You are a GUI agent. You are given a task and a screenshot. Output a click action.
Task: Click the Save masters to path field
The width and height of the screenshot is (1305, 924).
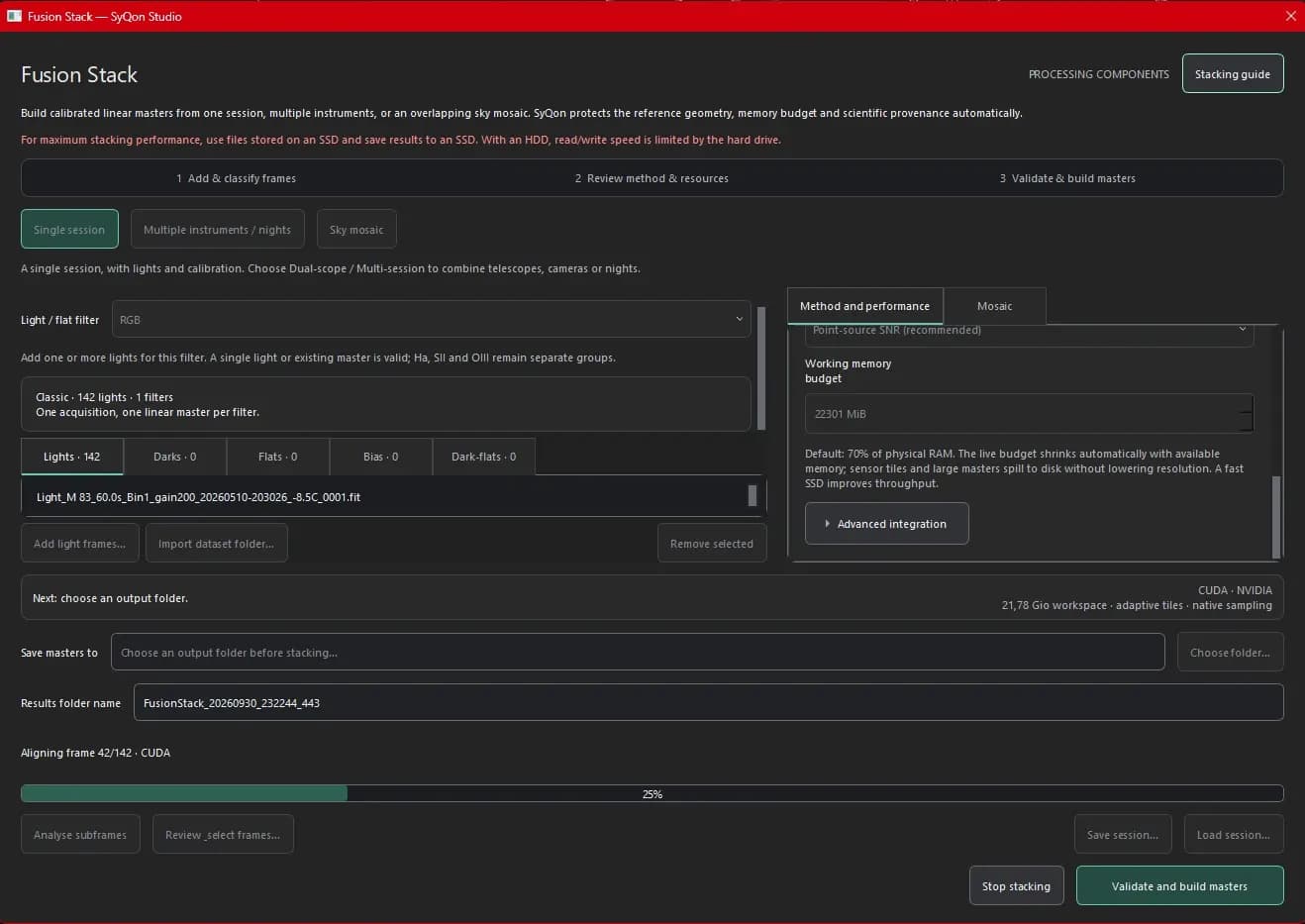click(x=638, y=653)
